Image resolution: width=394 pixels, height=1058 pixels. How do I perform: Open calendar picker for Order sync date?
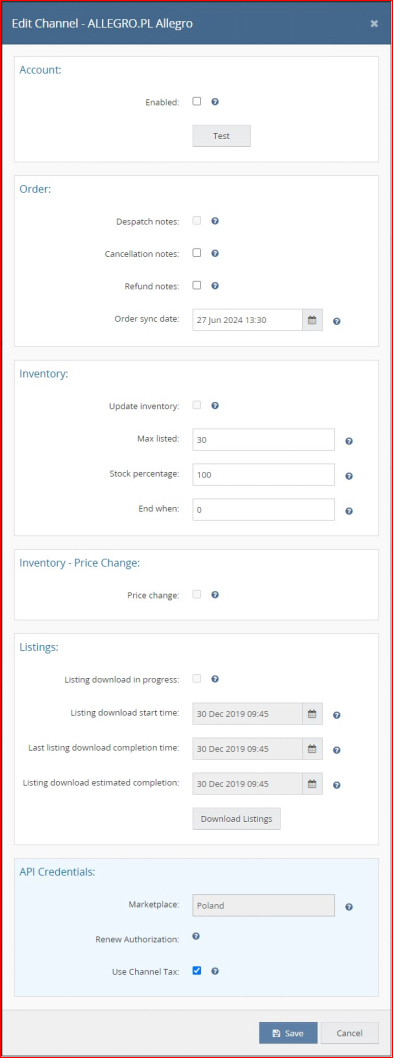[312, 321]
